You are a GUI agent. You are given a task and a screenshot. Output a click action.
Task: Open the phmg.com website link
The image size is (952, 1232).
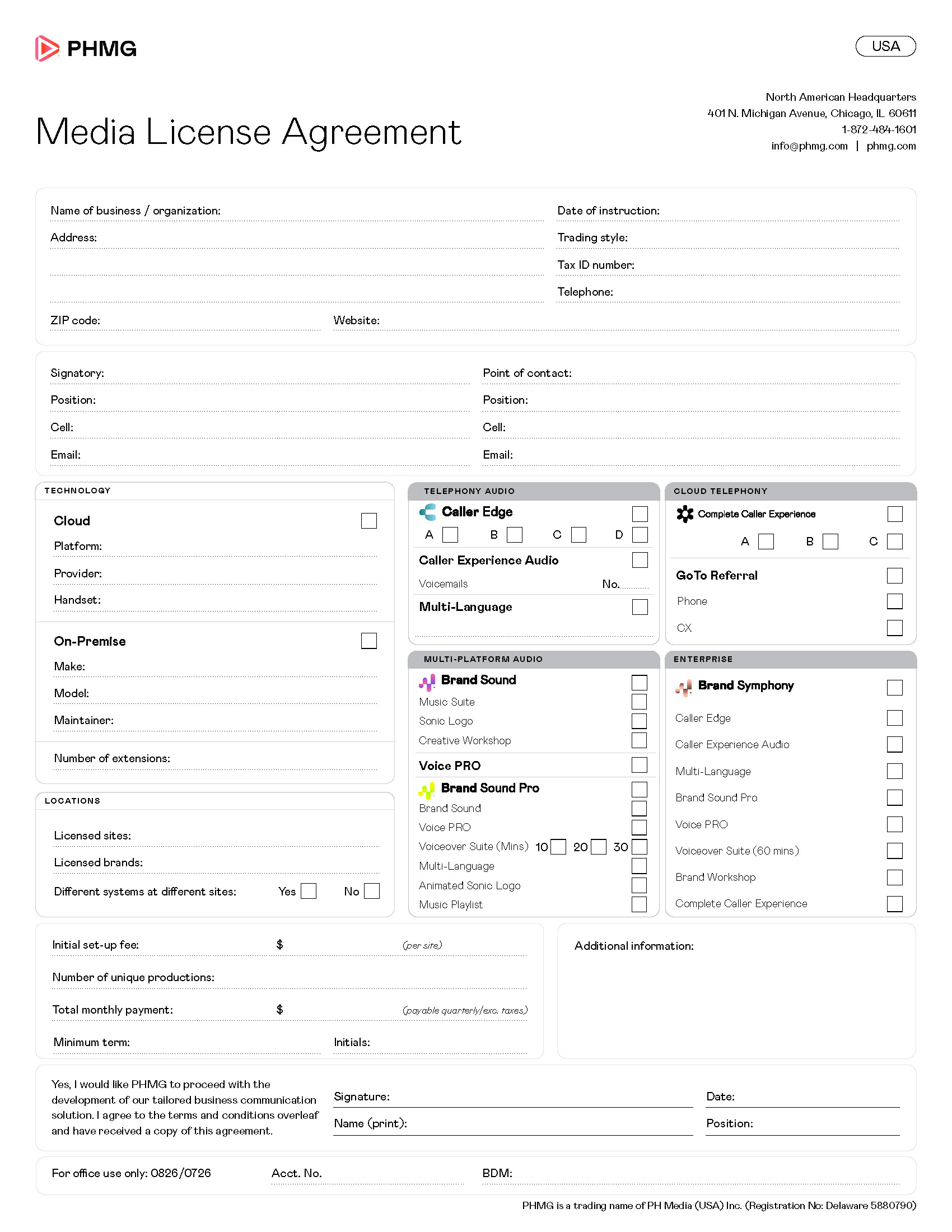pos(891,146)
